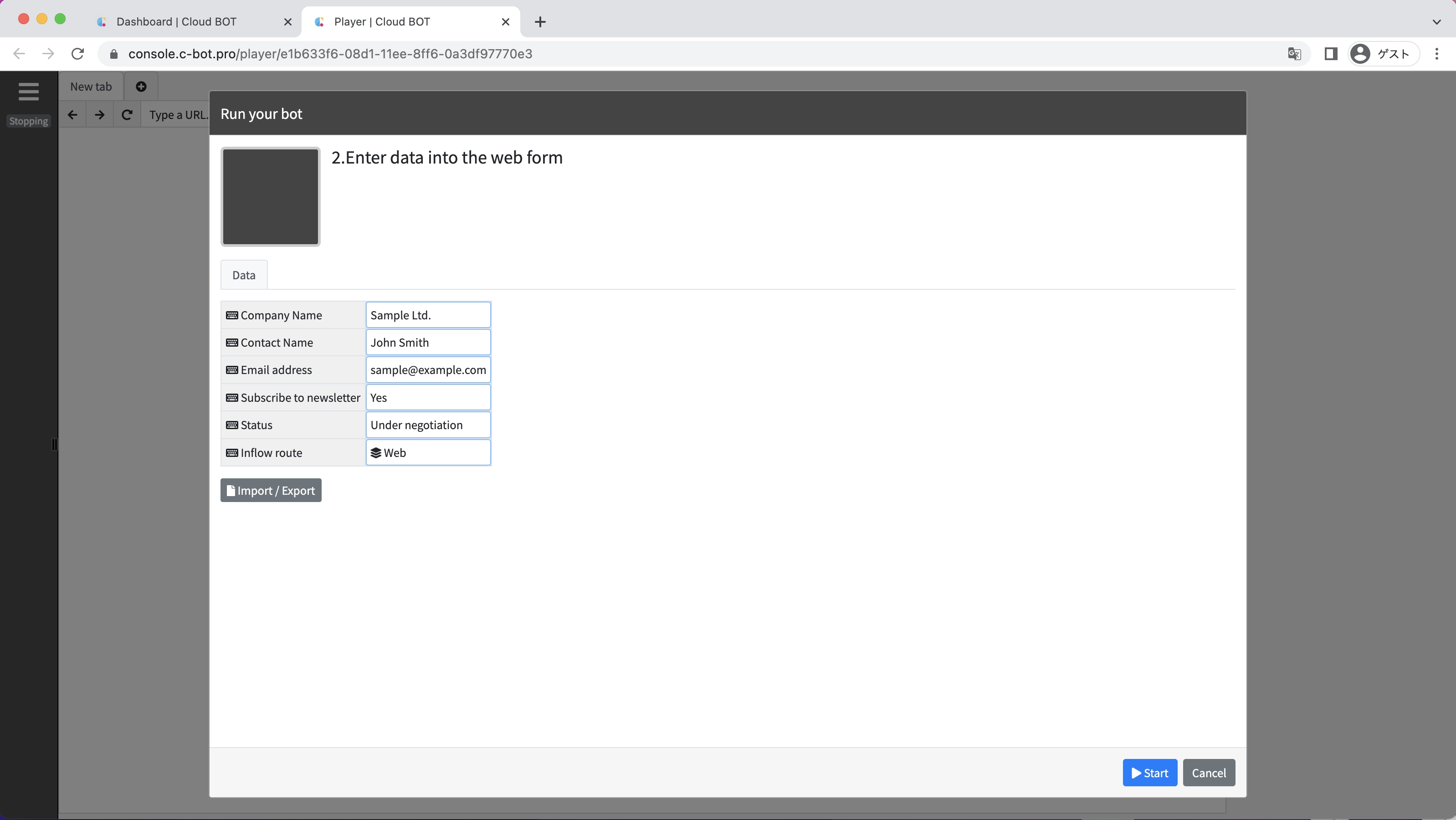Click the Cancel button
1456x820 pixels.
(1209, 773)
